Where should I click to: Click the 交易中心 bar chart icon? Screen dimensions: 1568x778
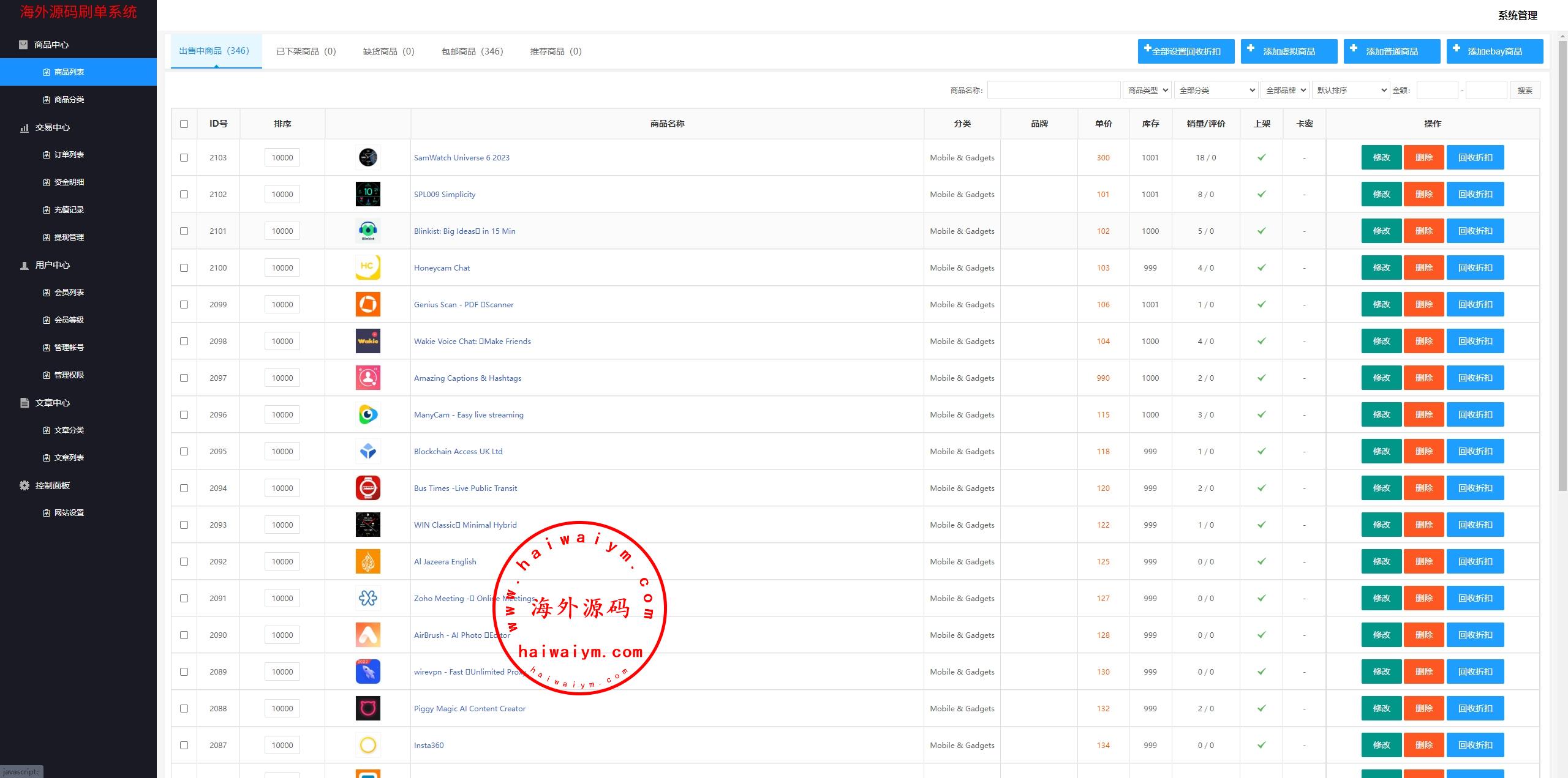(x=24, y=127)
